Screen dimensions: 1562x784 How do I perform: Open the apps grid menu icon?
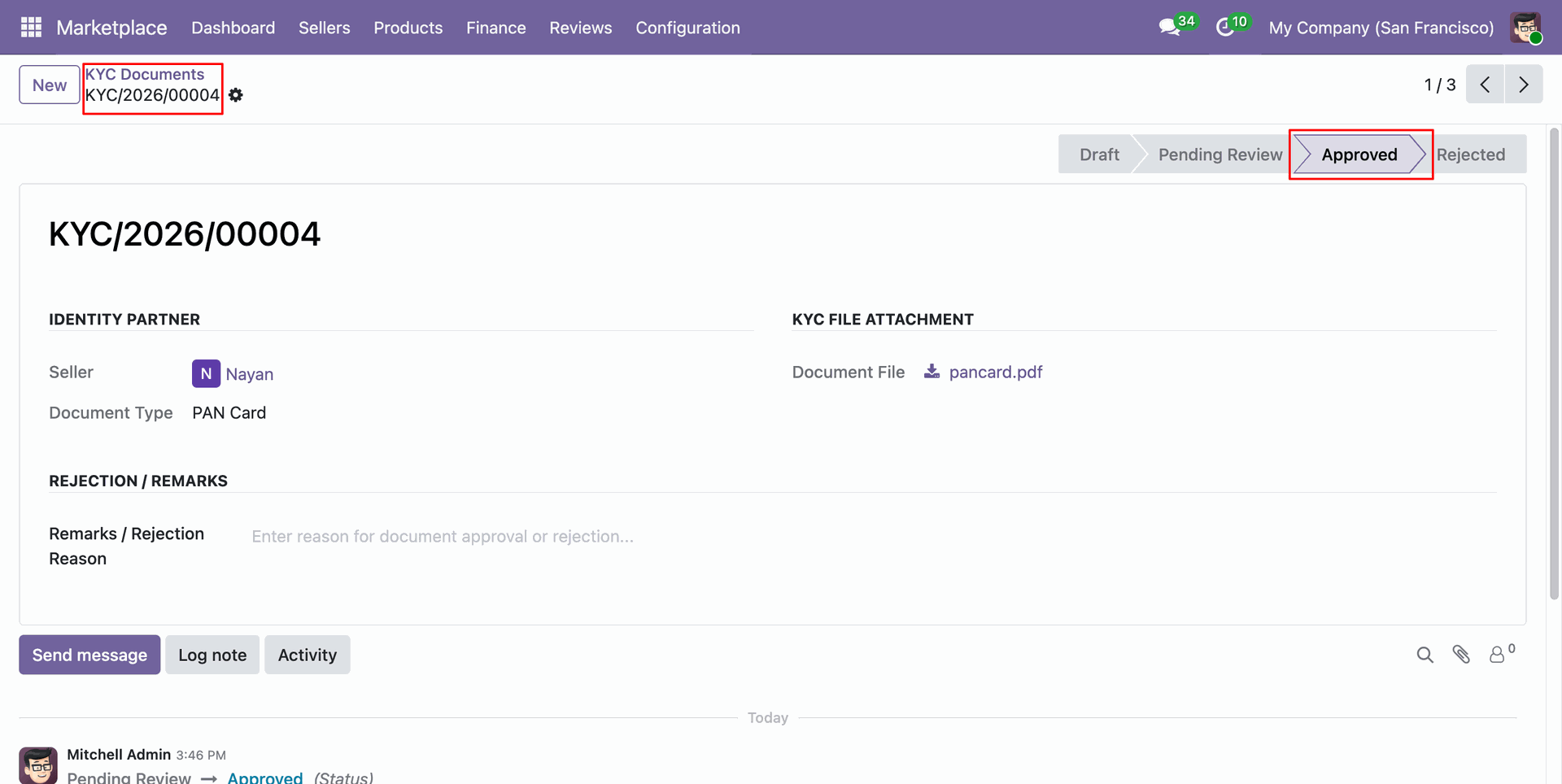pos(31,28)
